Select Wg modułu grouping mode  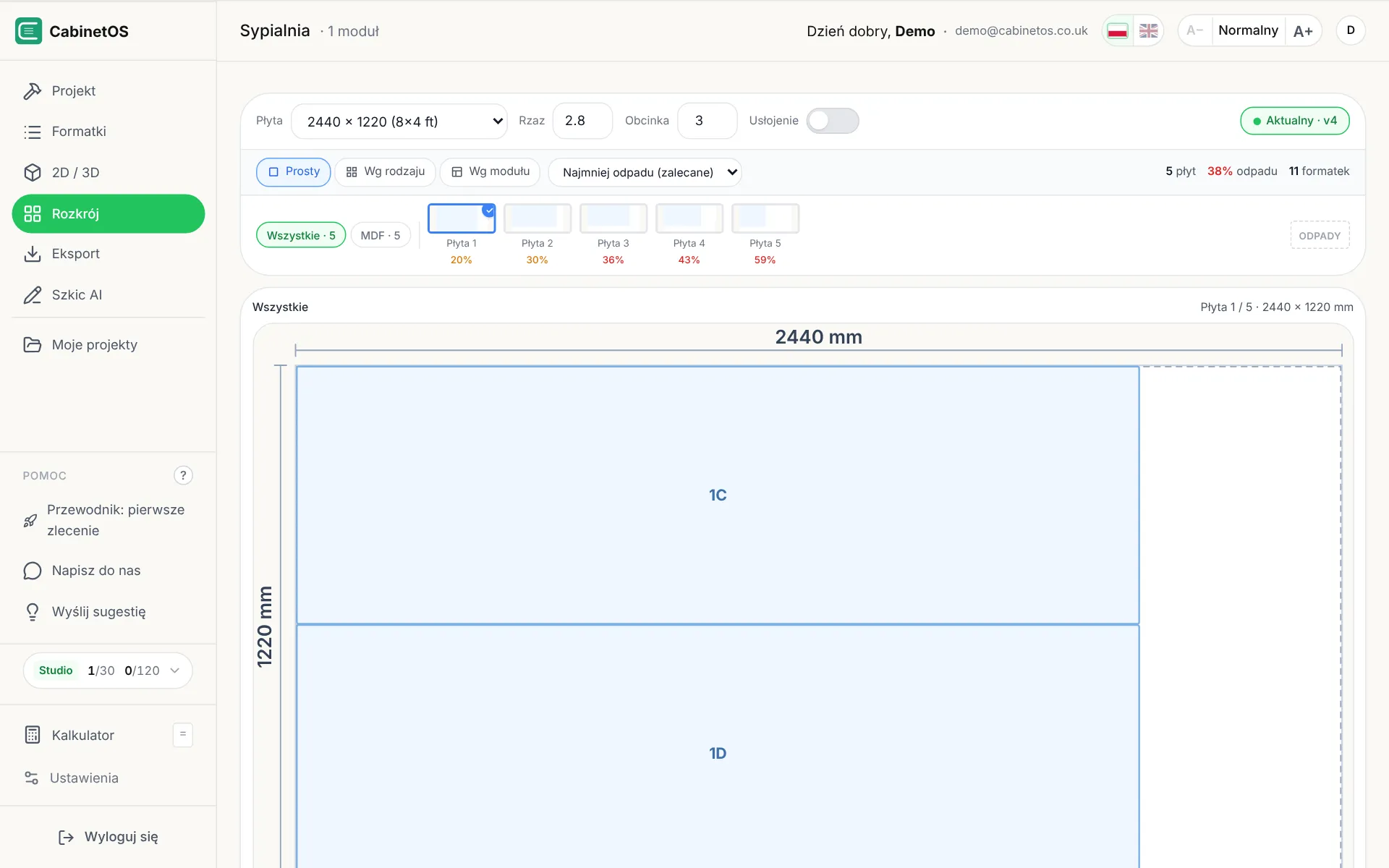point(490,172)
